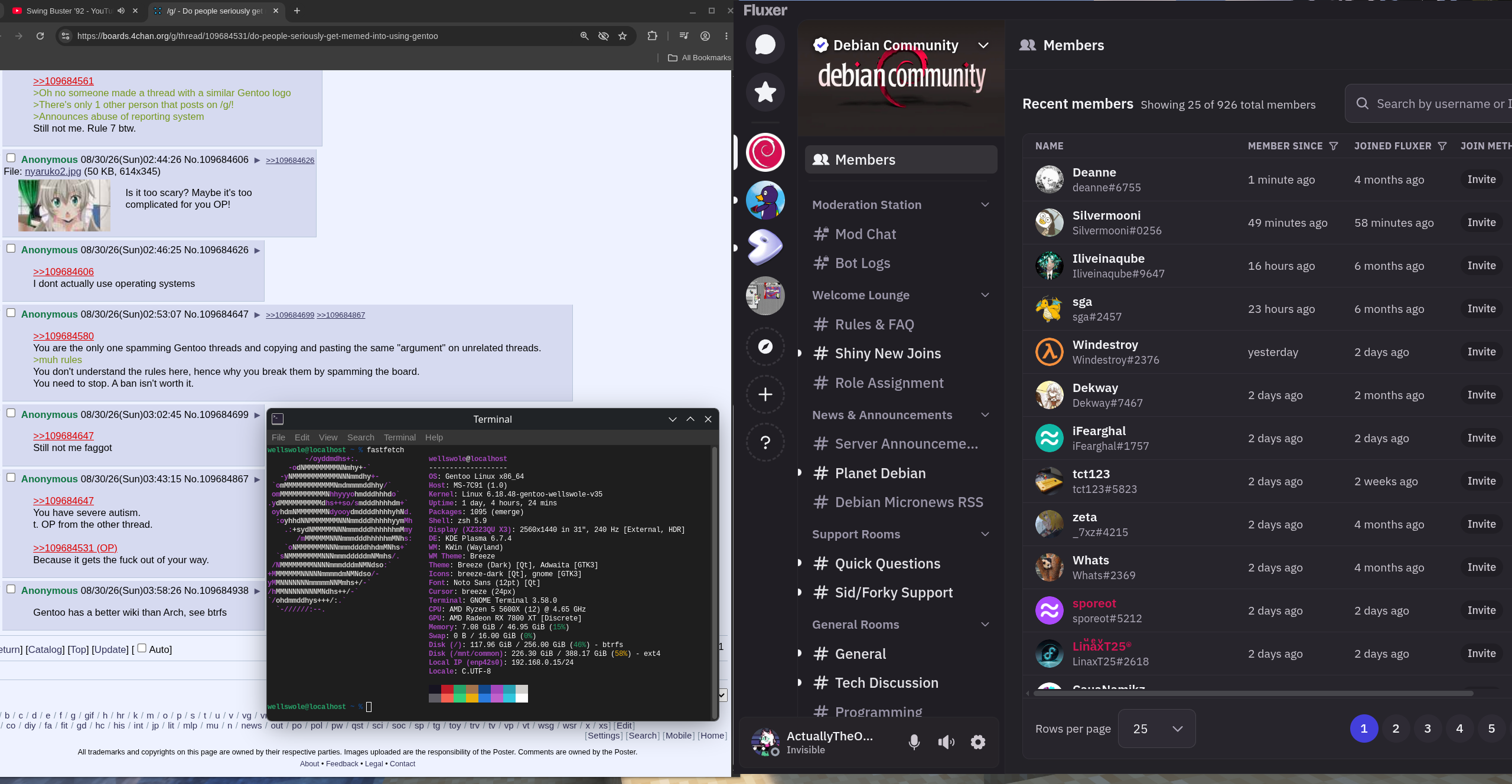Toggle speaker deafen icon in Fluxer
The height and width of the screenshot is (784, 1512).
946,742
